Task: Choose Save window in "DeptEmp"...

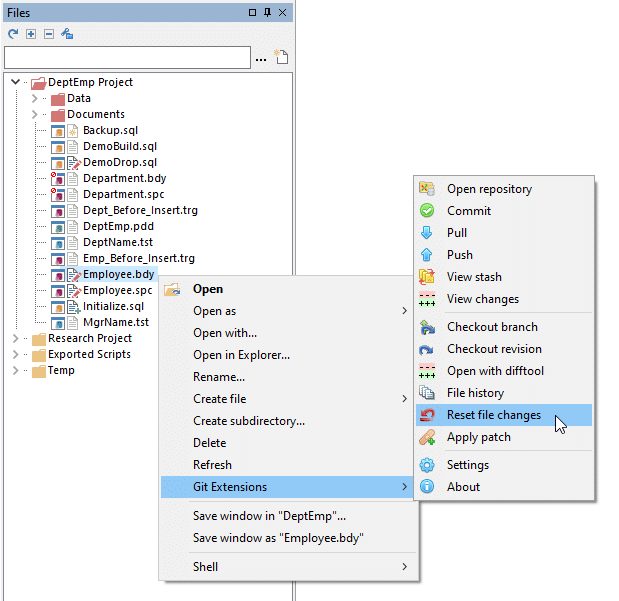Action: click(289, 516)
